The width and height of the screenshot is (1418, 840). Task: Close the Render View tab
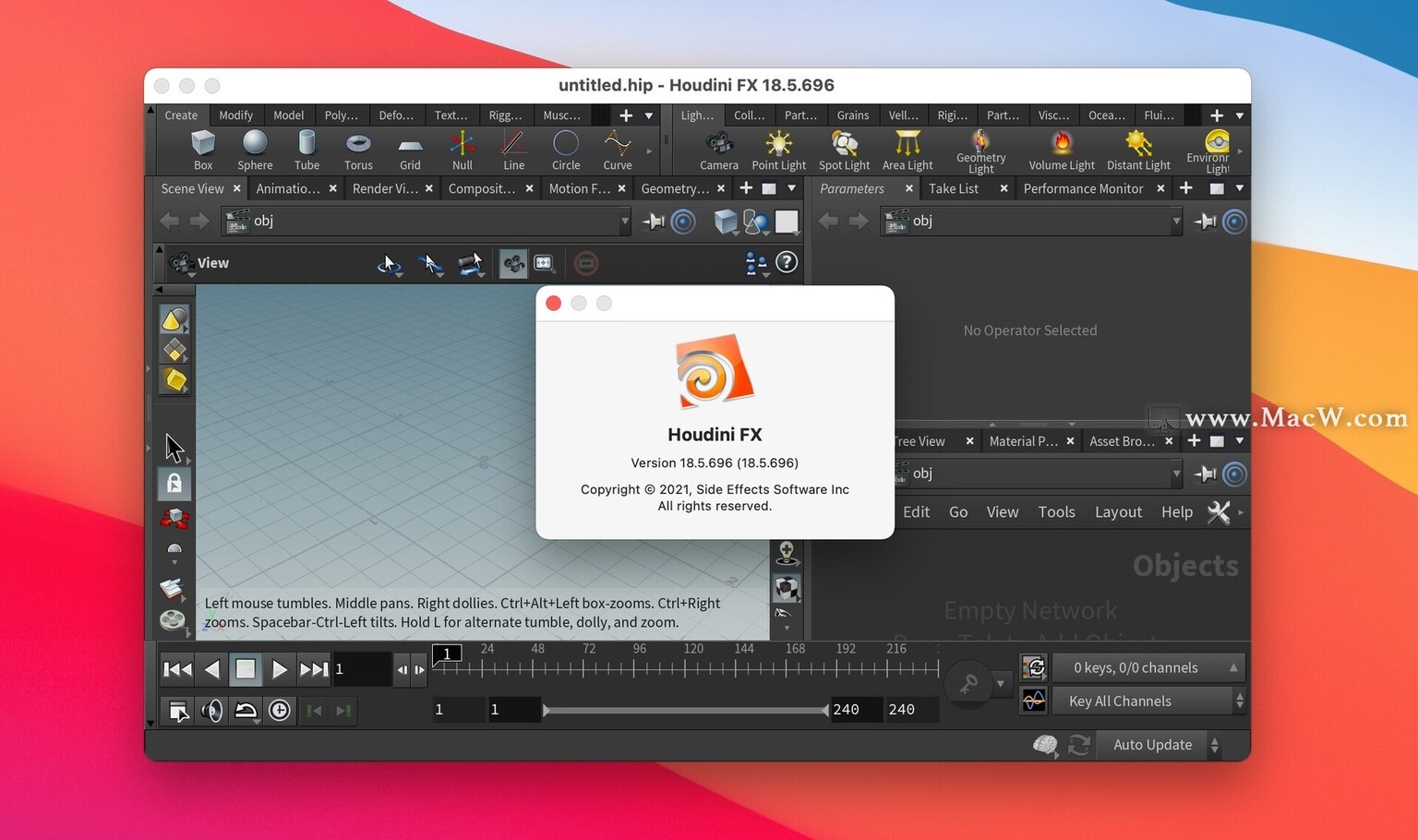[x=428, y=188]
